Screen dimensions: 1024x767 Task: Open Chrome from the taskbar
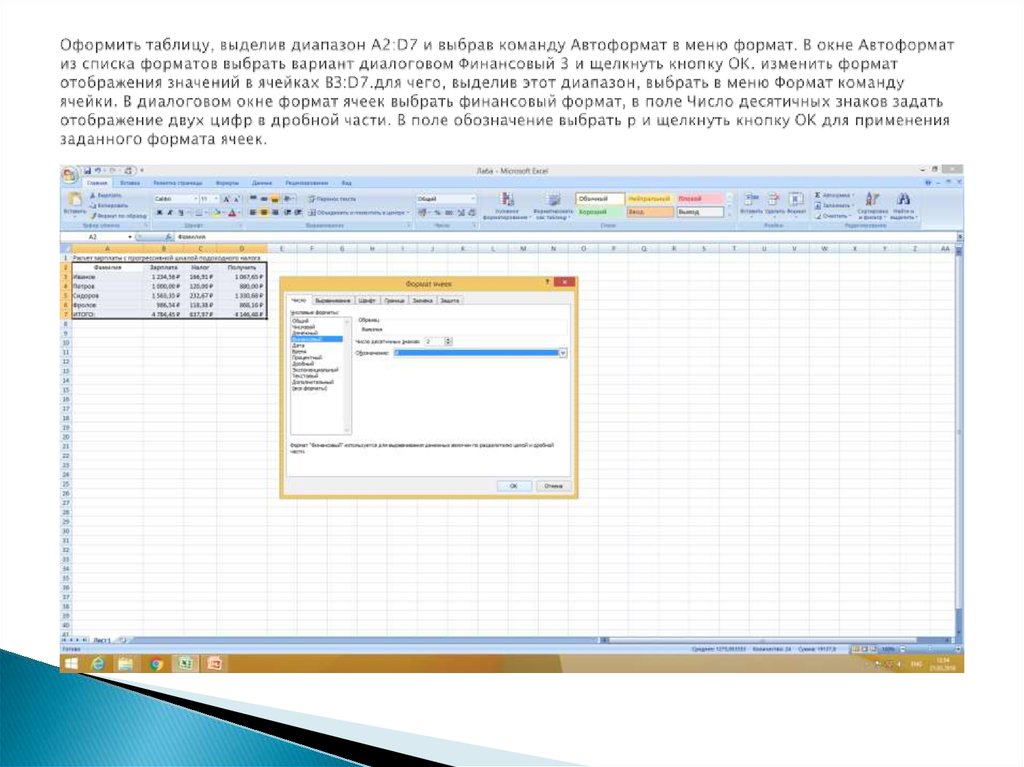(156, 664)
